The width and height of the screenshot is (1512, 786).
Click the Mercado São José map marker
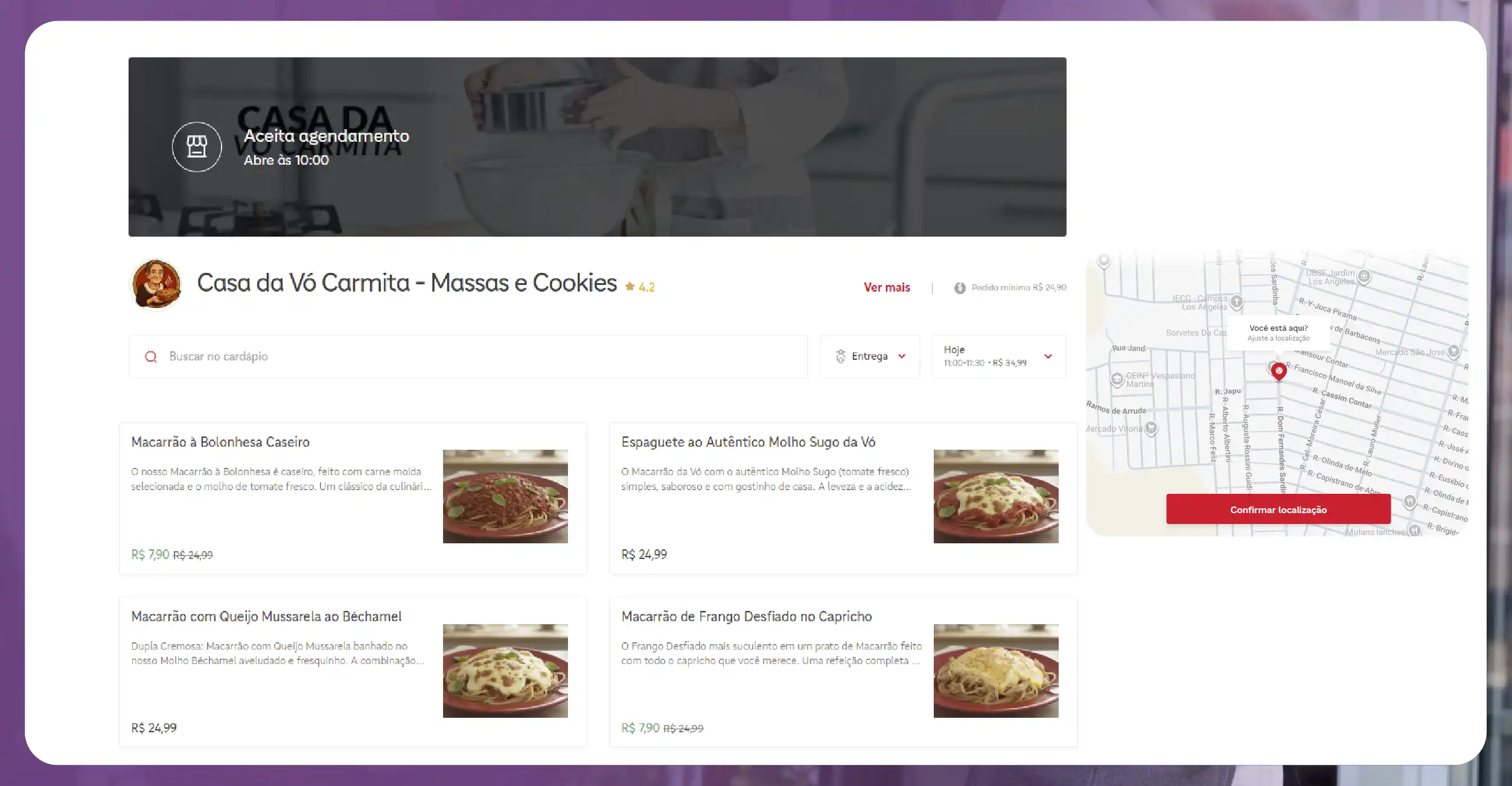coord(1453,351)
